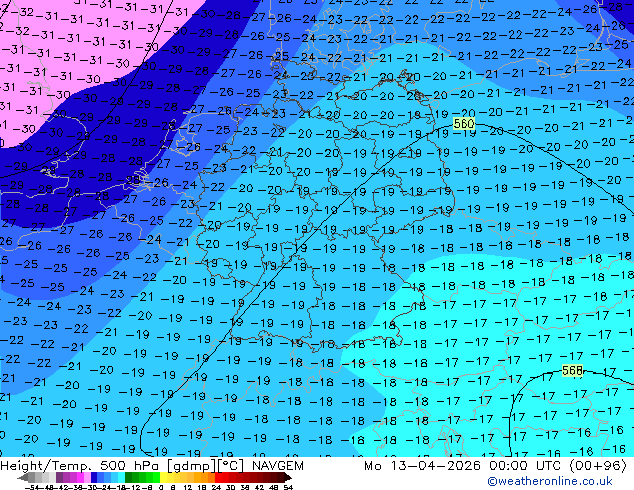This screenshot has height=490, width=634.
Task: Click the bright cyan swatch in temperature legend
Action: (x=121, y=478)
